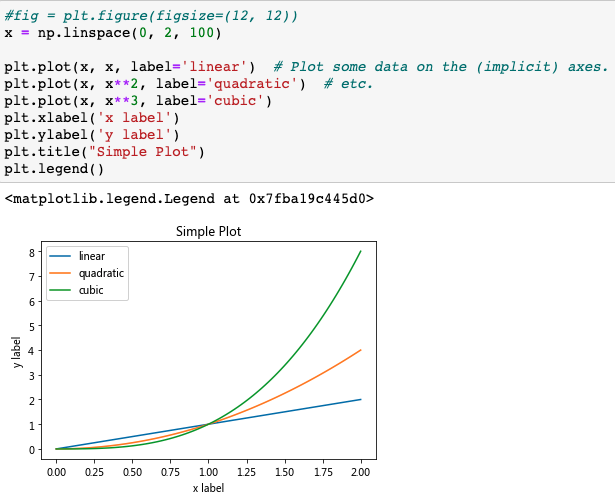Screen dimensions: 615x499
Task: Click the 'linear' string in the code
Action: (219, 66)
